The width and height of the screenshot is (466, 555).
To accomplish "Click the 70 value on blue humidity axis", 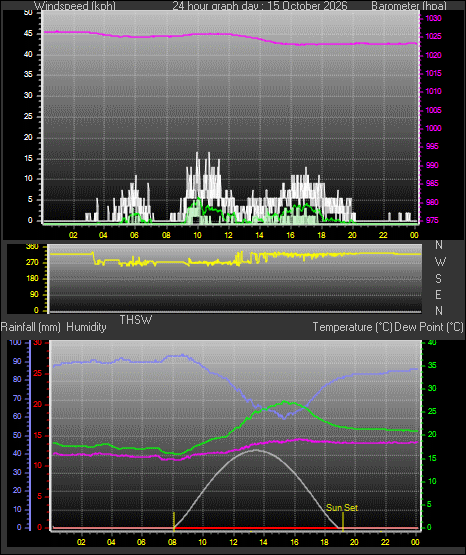I will tap(17, 399).
